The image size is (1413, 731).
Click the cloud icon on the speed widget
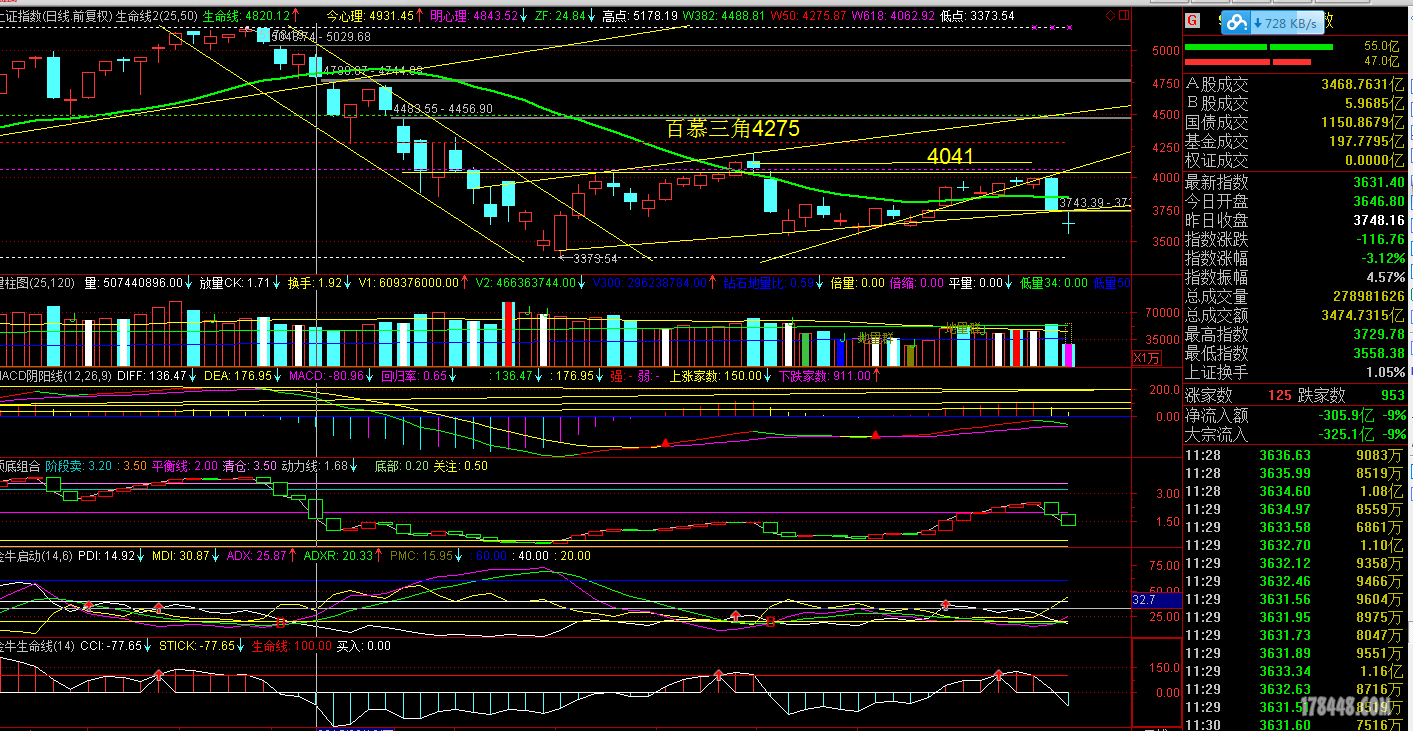coord(1238,23)
